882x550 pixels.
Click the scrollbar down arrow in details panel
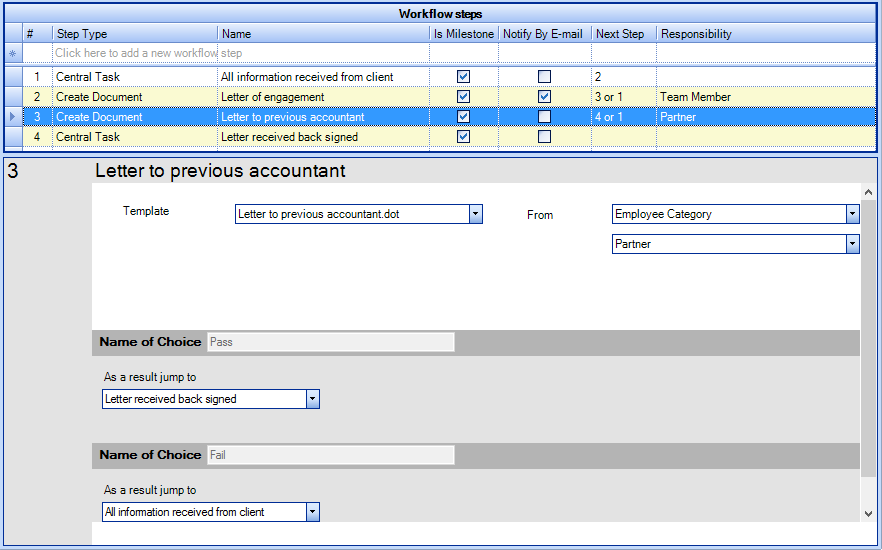868,513
